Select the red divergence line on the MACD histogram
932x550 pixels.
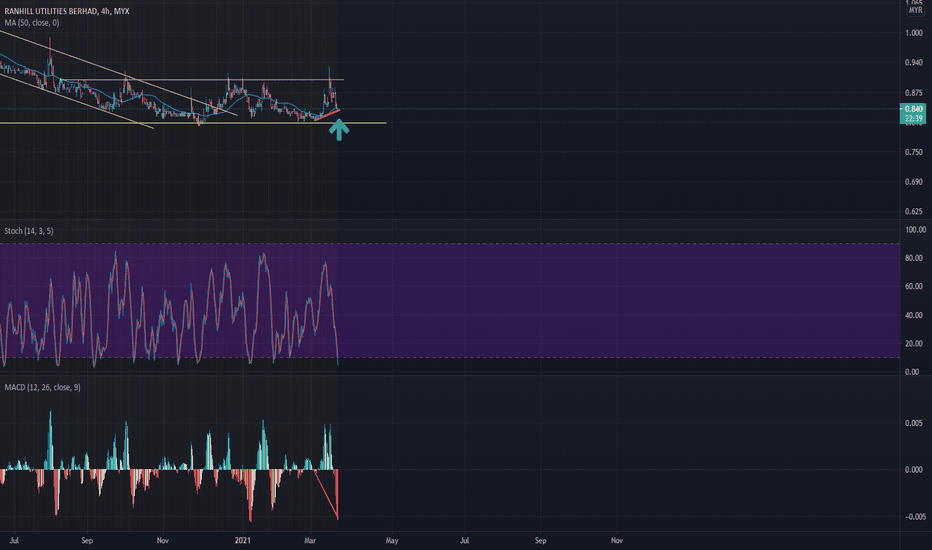point(326,495)
